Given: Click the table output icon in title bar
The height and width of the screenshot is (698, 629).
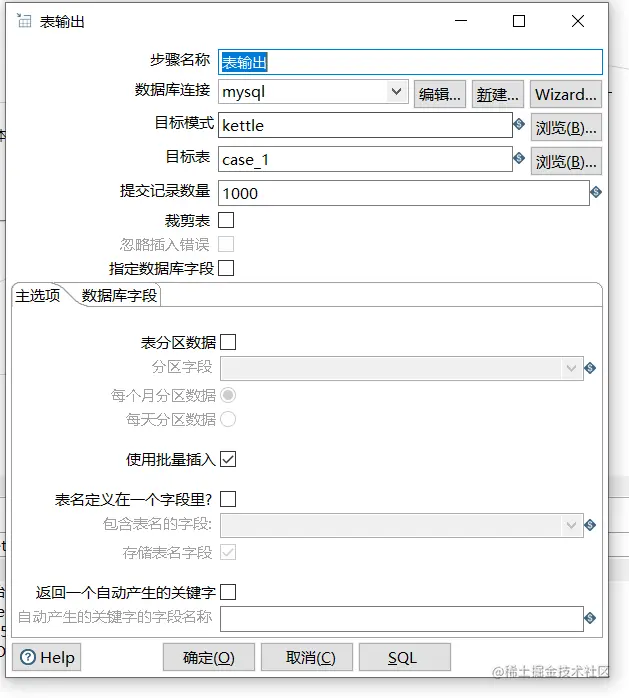Looking at the screenshot, I should point(24,20).
